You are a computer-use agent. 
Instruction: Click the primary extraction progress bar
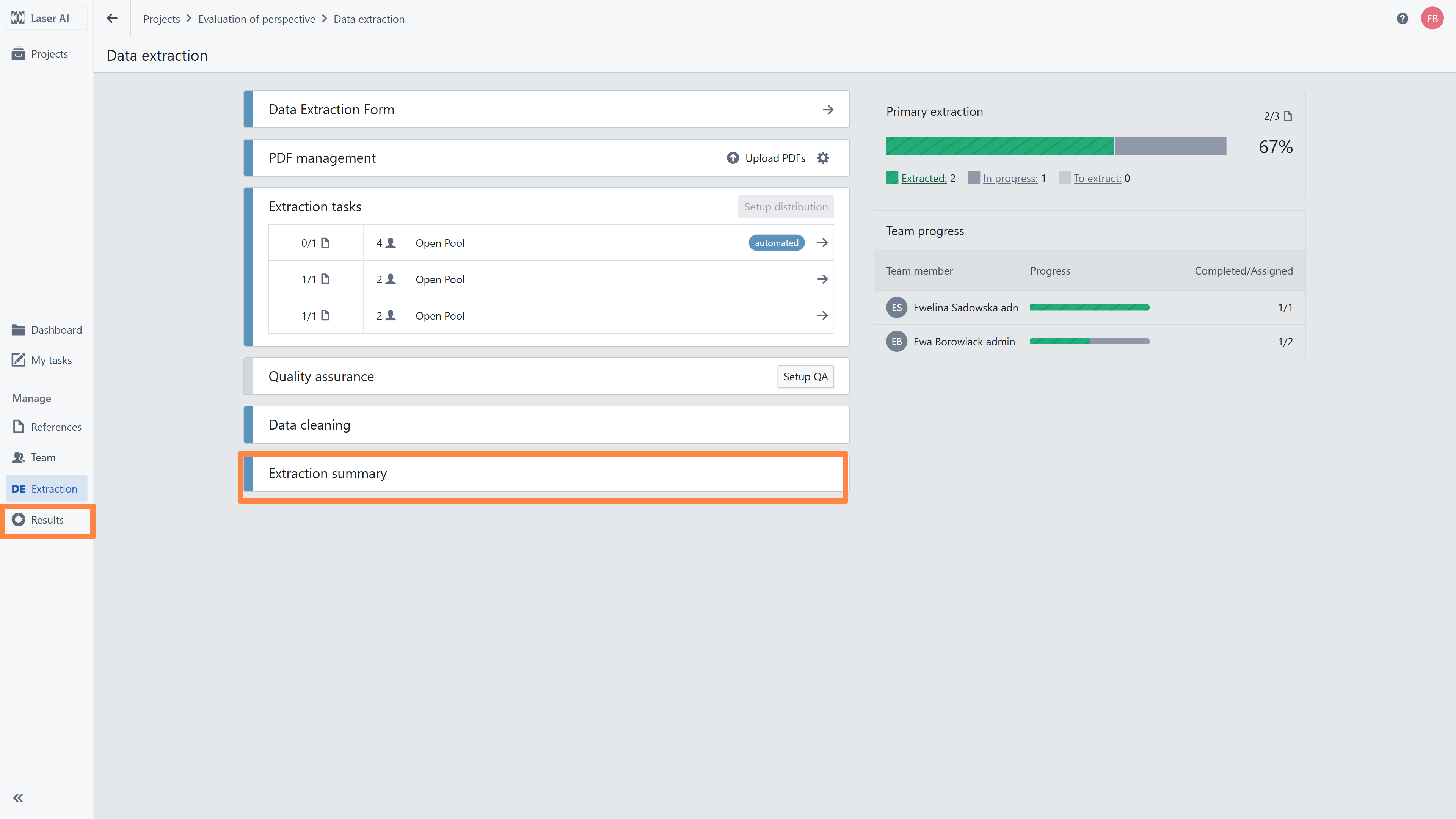pyautogui.click(x=1055, y=146)
